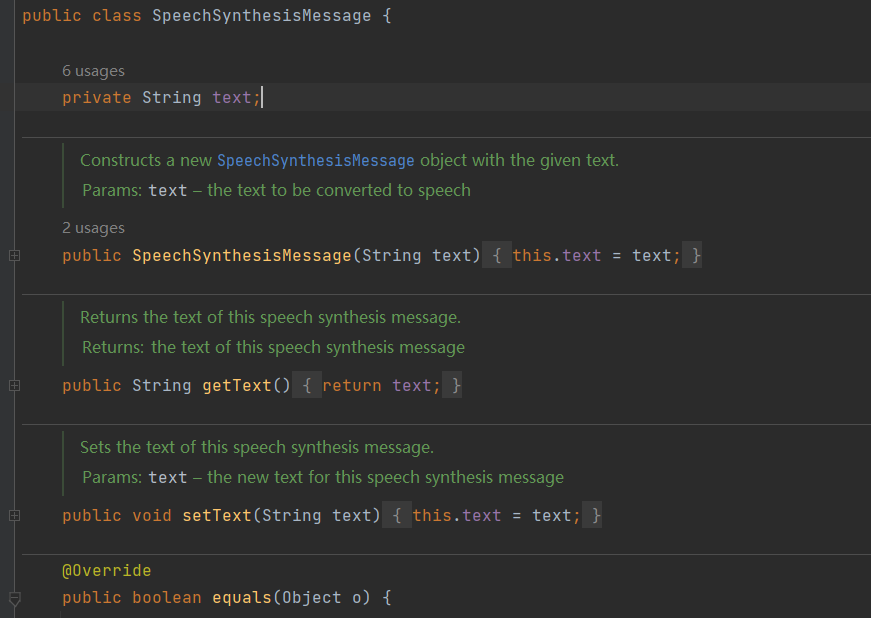The width and height of the screenshot is (871, 618).
Task: Collapse the equals method using gutter fold arrow
Action: 15,599
